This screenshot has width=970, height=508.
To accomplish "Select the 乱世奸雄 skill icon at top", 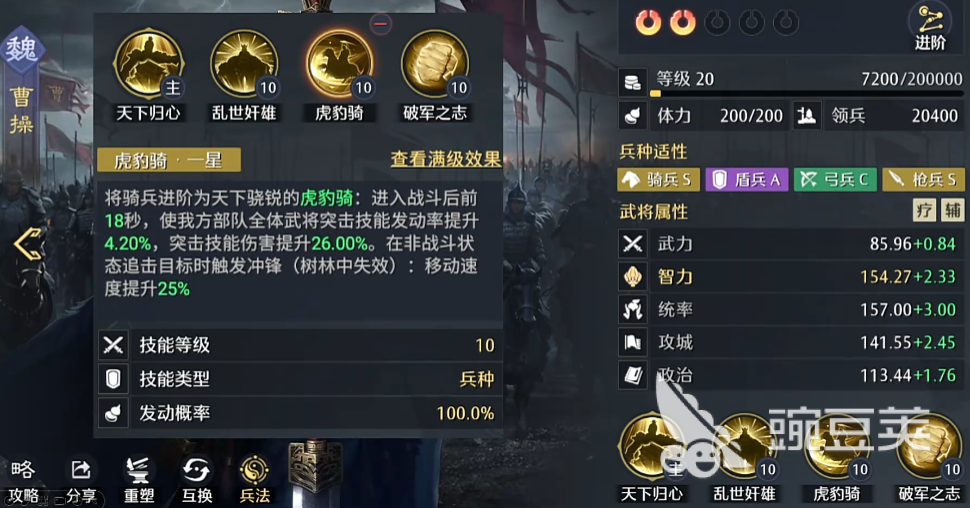I will [x=244, y=65].
